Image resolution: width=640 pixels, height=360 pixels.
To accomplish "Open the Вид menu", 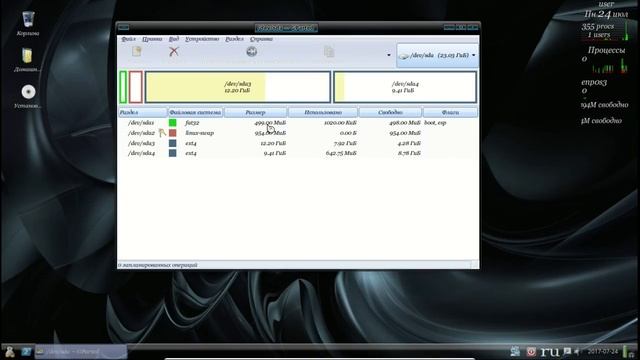I will 173,39.
